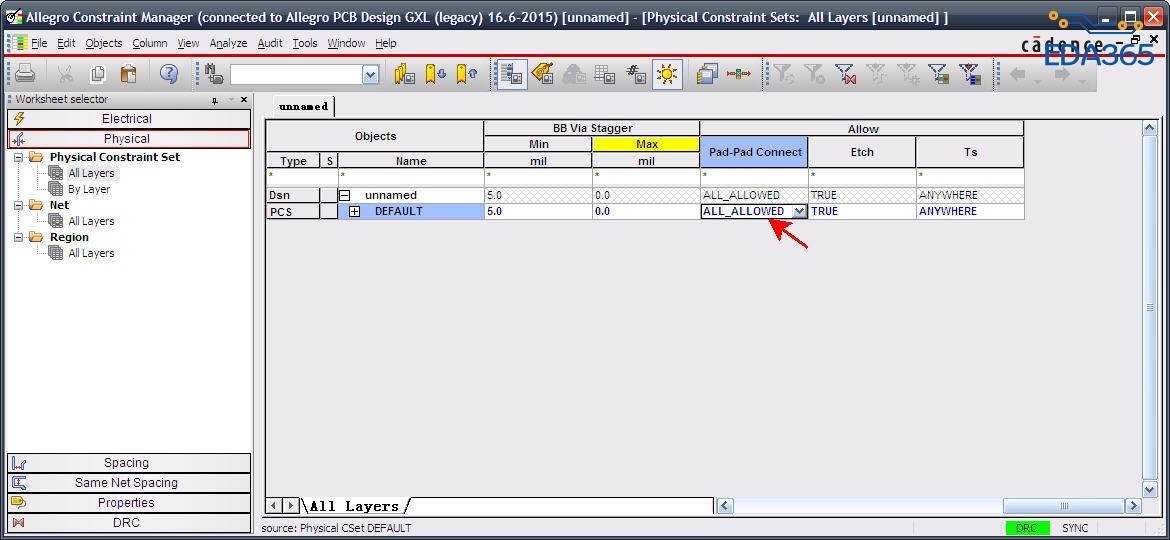Open the Pad-Pad Connect ALL_ALLOWED dropdown

[x=798, y=212]
